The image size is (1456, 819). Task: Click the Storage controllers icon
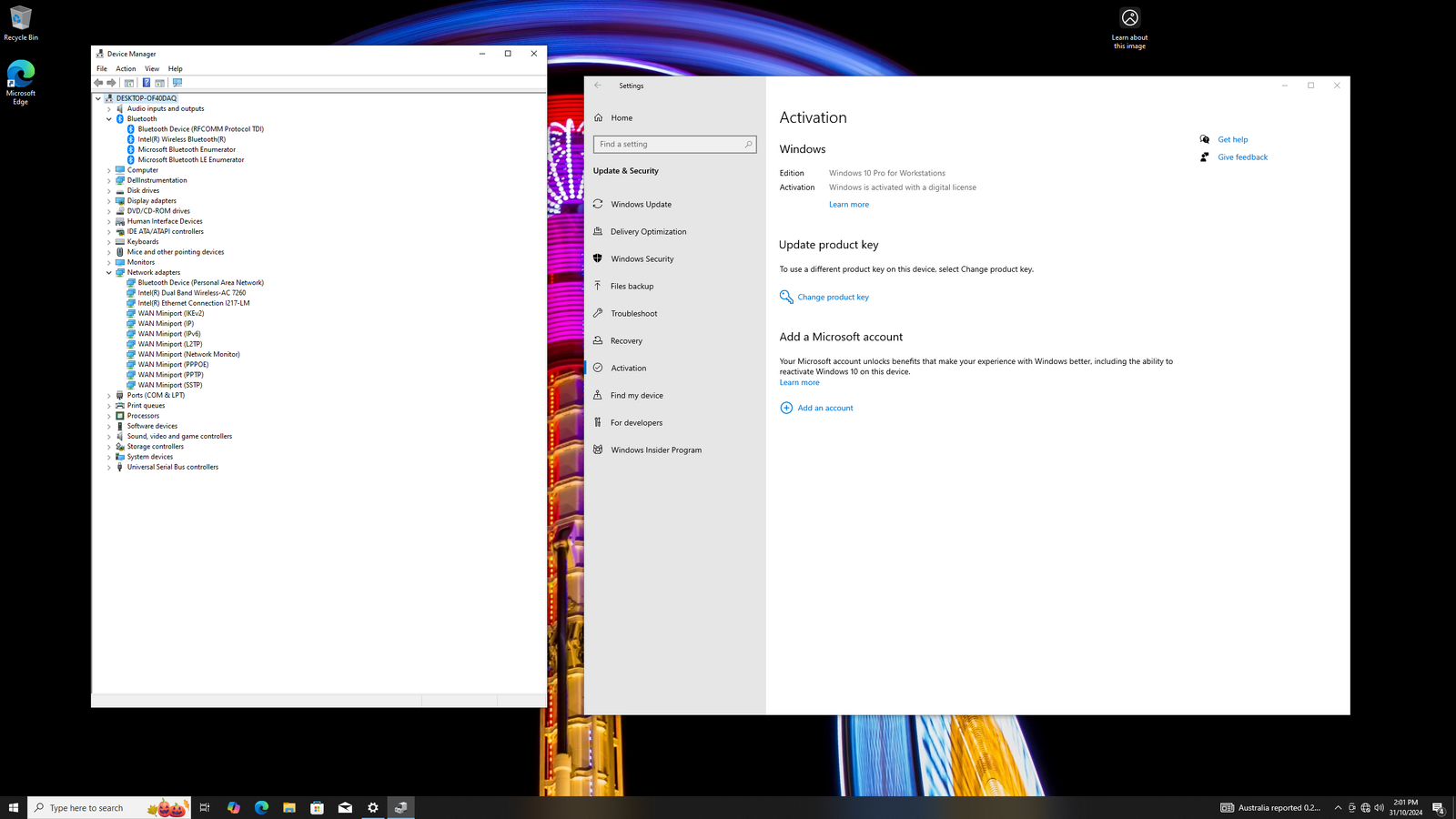[120, 447]
